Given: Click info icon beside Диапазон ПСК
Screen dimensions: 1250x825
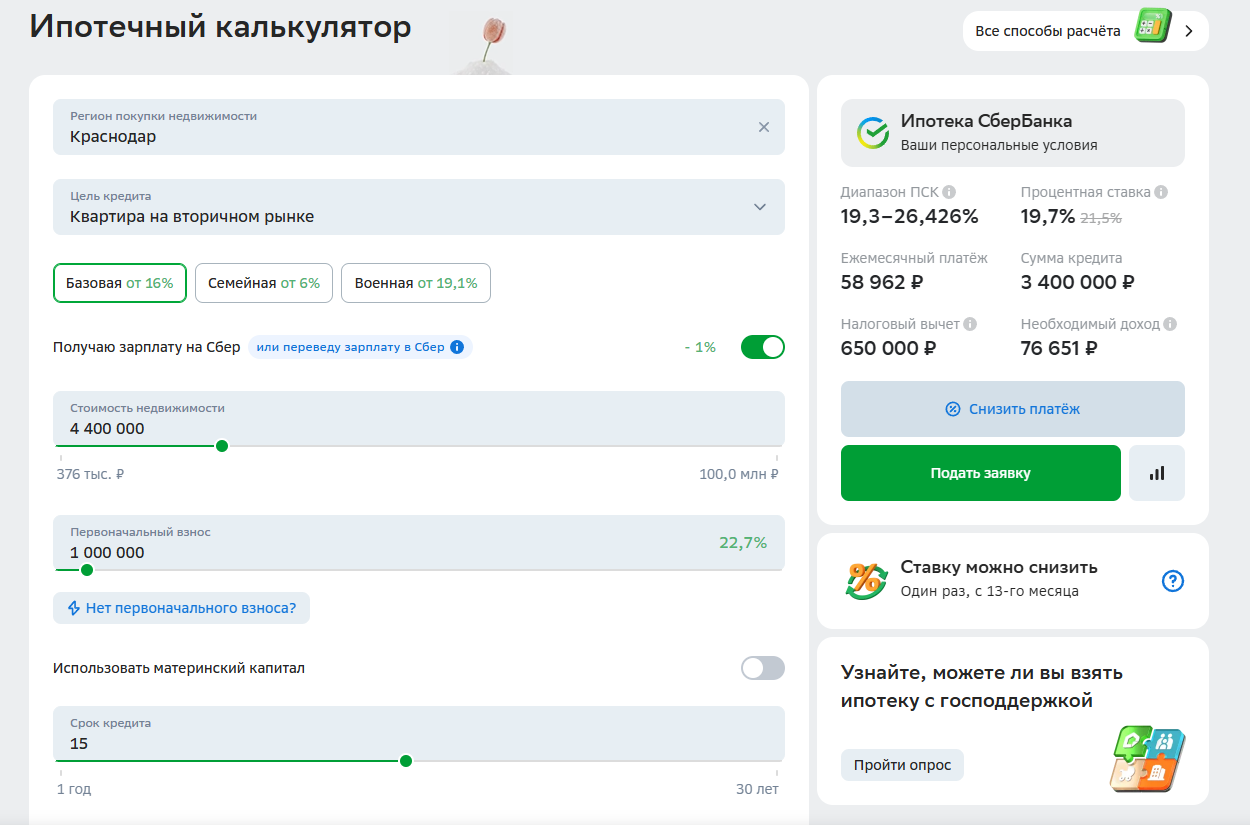Looking at the screenshot, I should pos(949,192).
